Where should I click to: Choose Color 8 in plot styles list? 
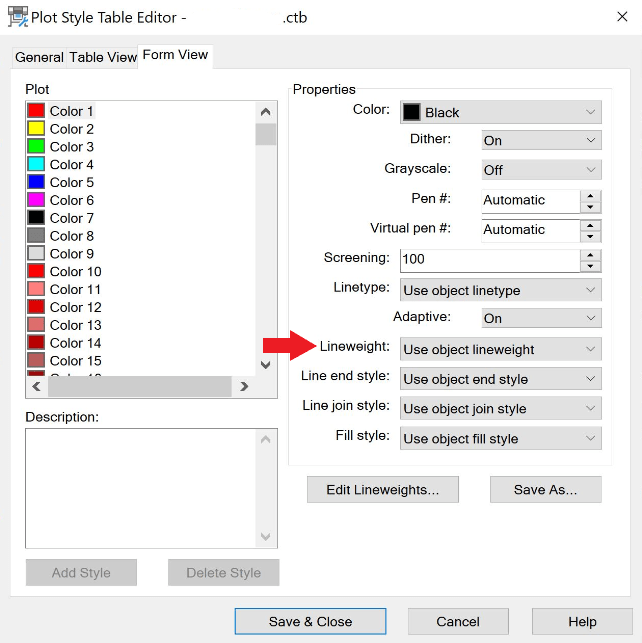(71, 236)
